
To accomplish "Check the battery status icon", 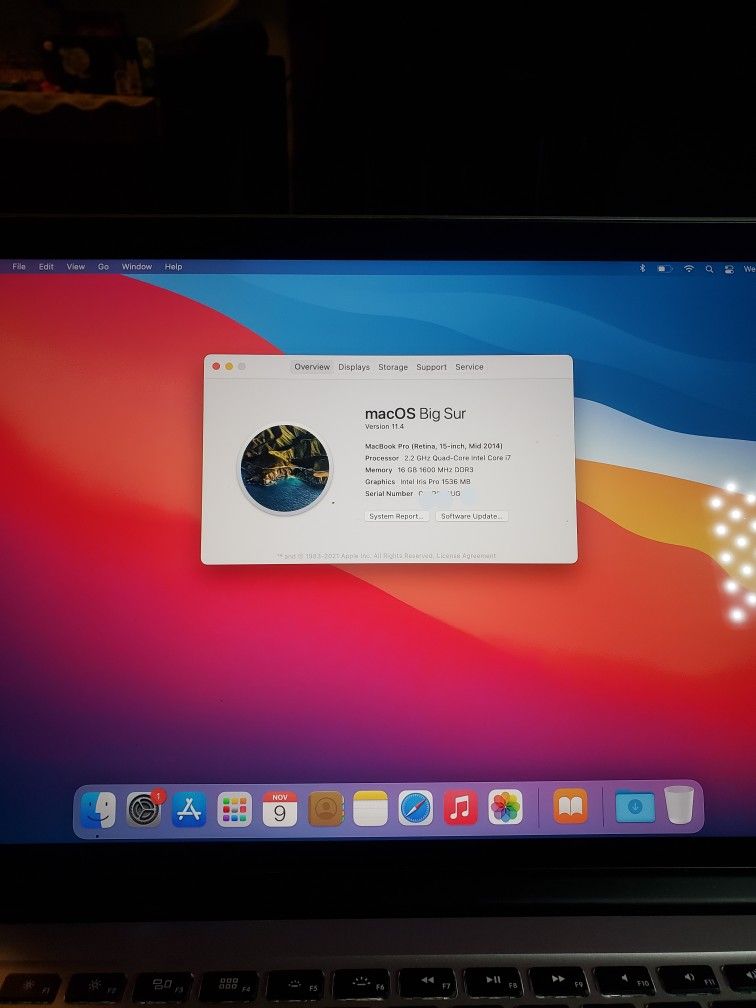I will pos(664,269).
